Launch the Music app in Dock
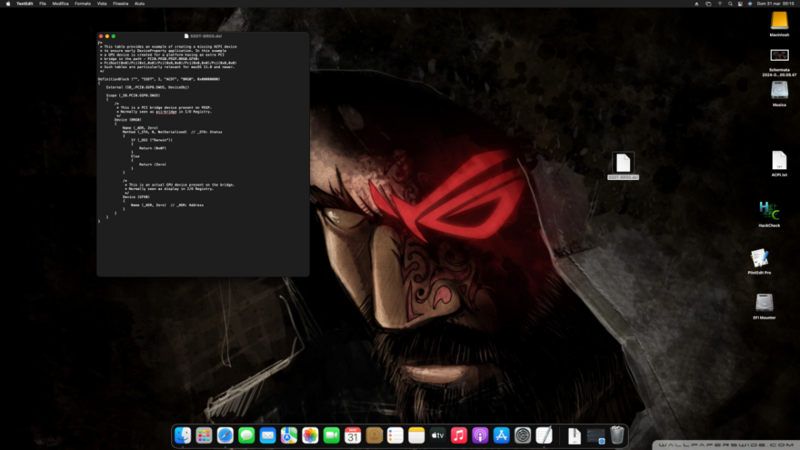800x450 pixels. (459, 435)
